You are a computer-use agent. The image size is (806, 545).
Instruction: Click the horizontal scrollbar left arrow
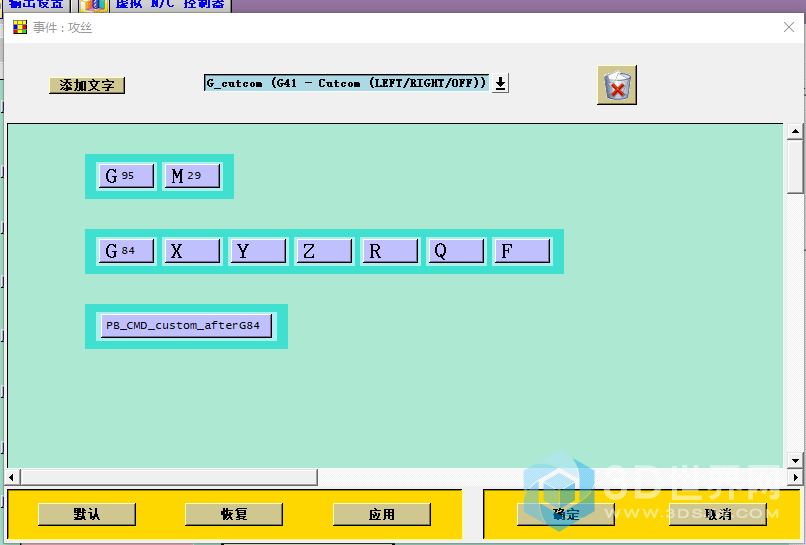tap(12, 477)
